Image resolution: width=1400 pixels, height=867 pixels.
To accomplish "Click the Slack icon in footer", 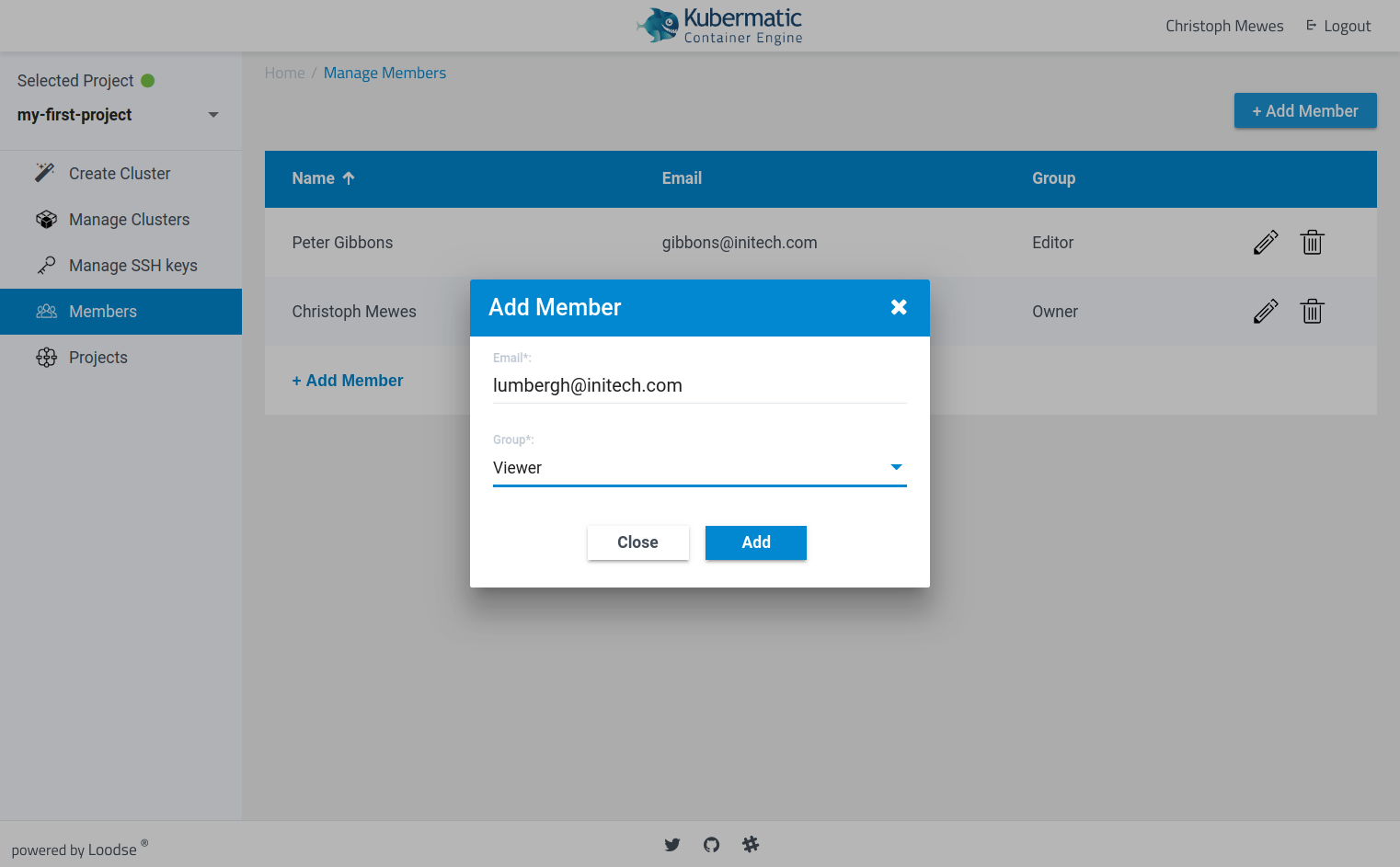I will (x=751, y=844).
